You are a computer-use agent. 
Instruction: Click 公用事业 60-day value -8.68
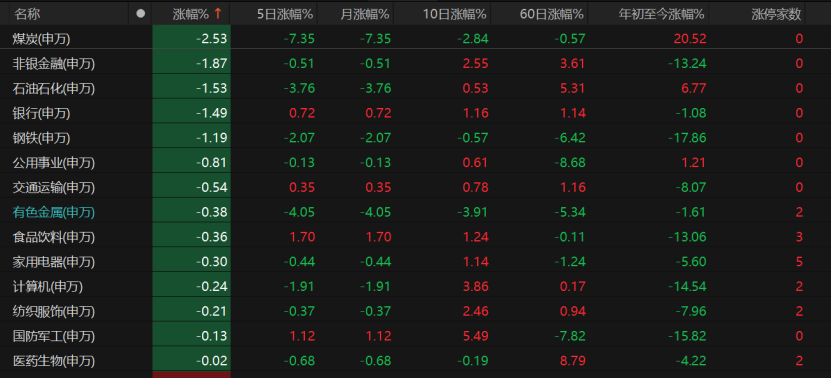pyautogui.click(x=569, y=162)
